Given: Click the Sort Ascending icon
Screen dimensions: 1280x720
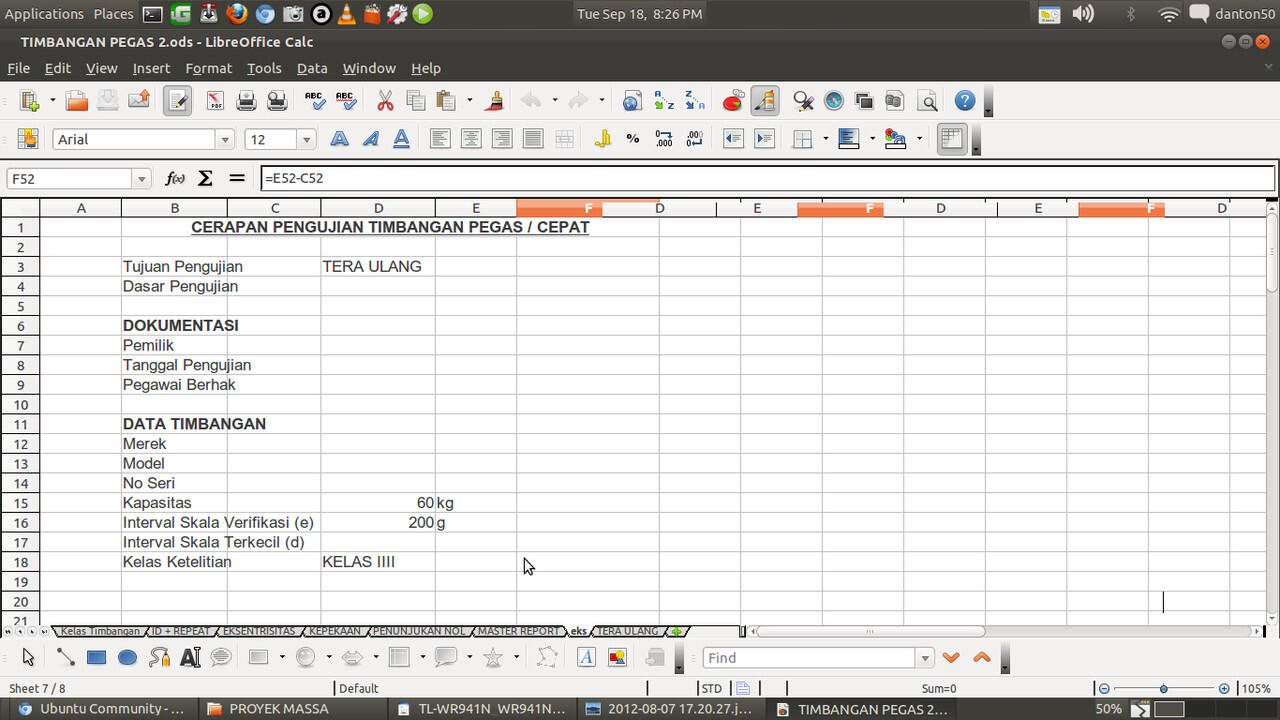Looking at the screenshot, I should 663,101.
